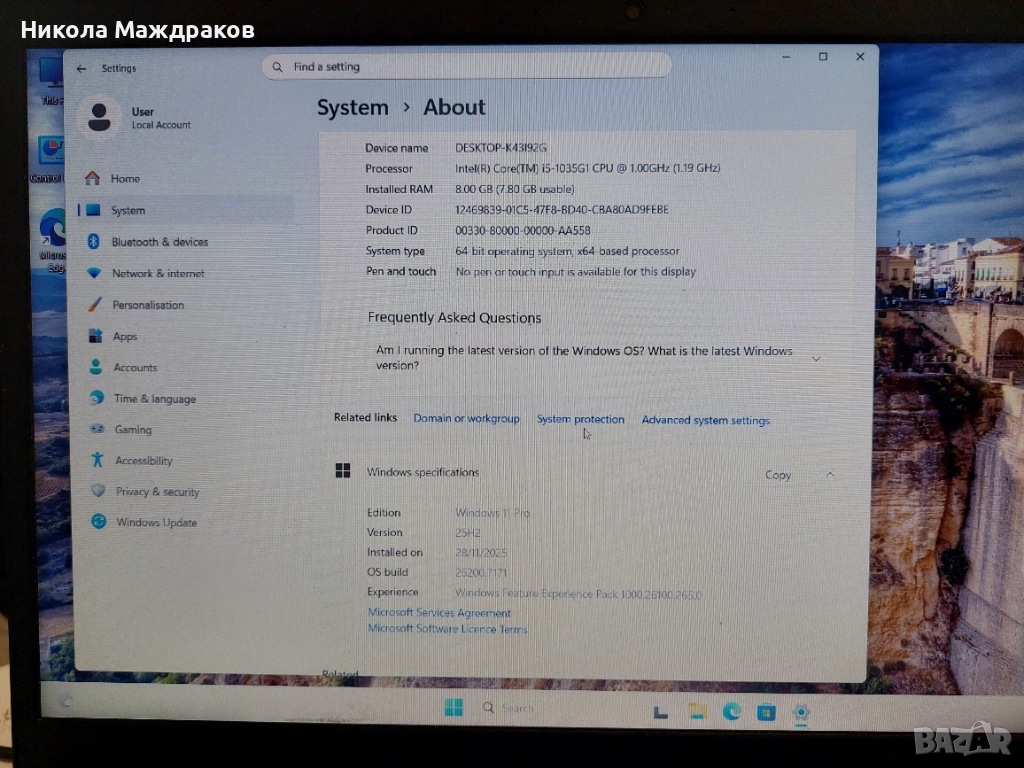Click the Personalisation paintbrush icon
The width and height of the screenshot is (1024, 768).
coord(94,305)
